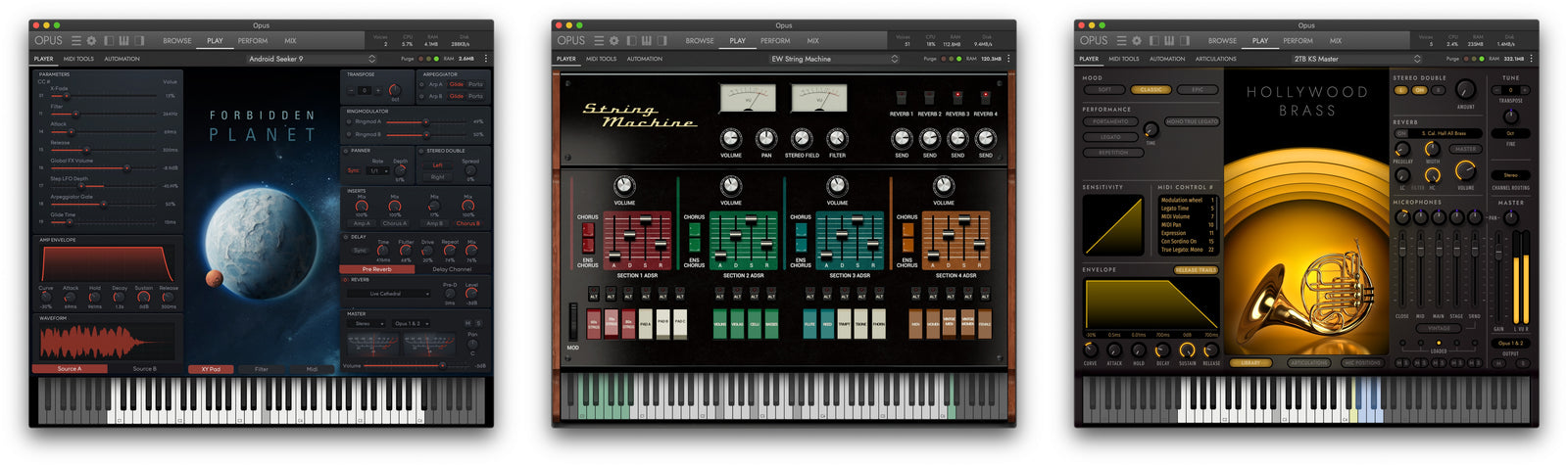Click the Mono True Legato button
Screen dimensions: 1568x466
[1191, 121]
